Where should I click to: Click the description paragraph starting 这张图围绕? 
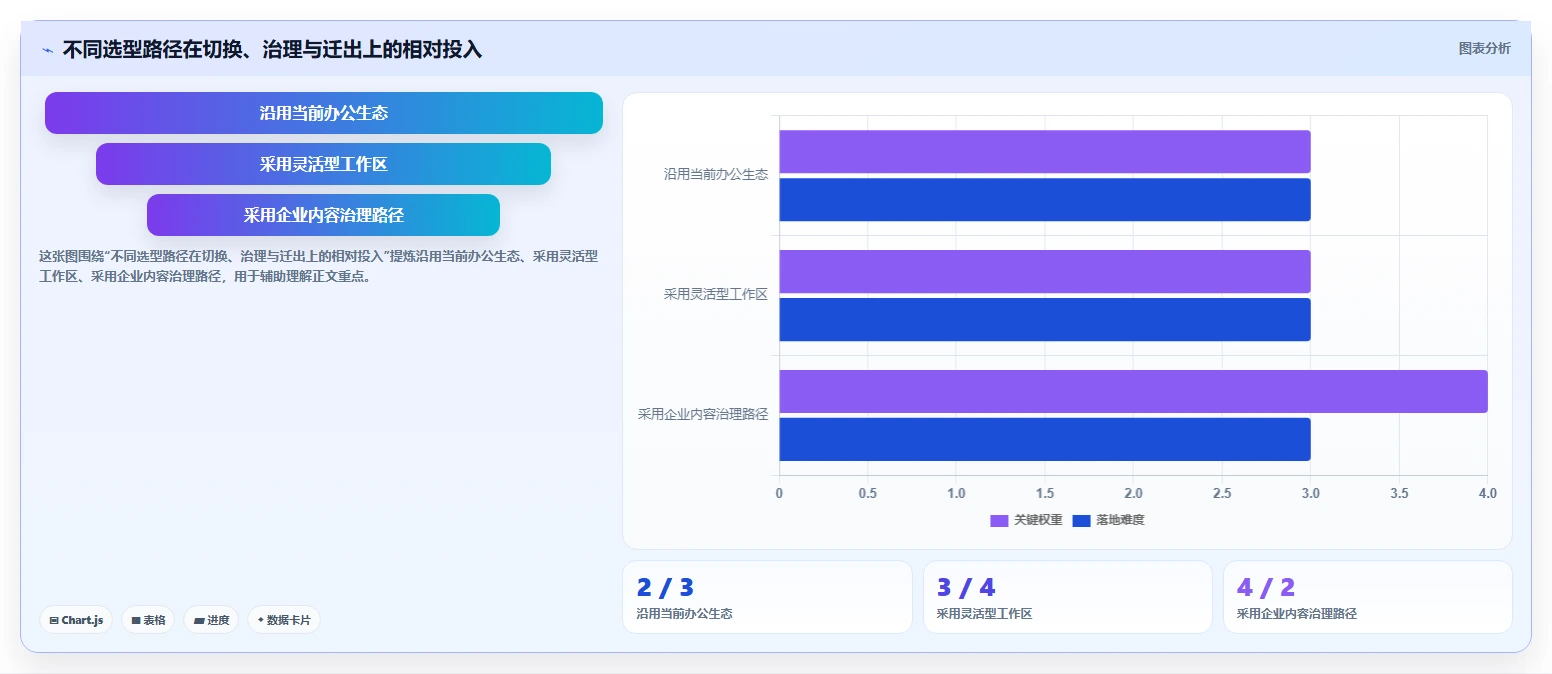pos(318,266)
